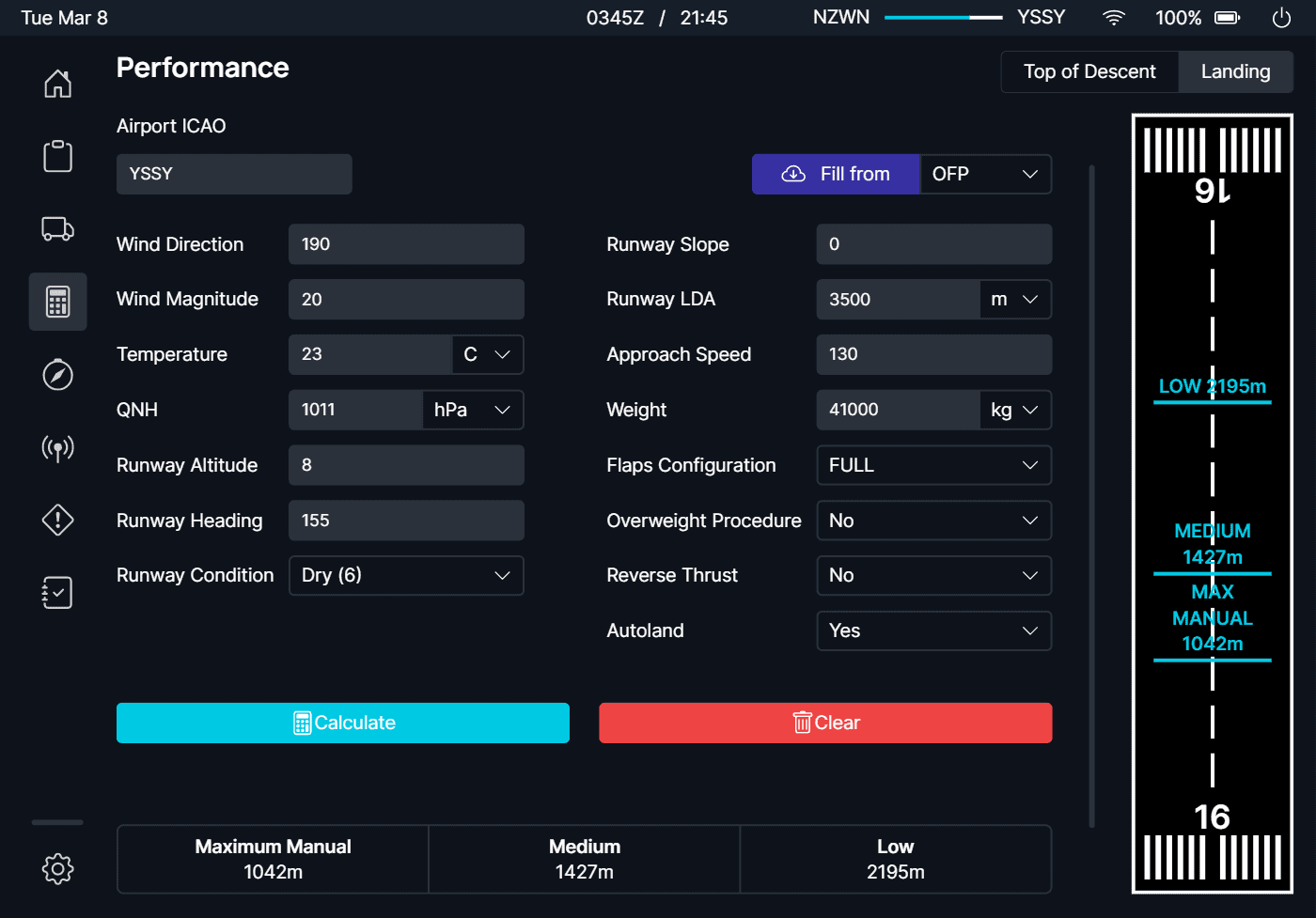Change the temperature unit dropdown

487,355
